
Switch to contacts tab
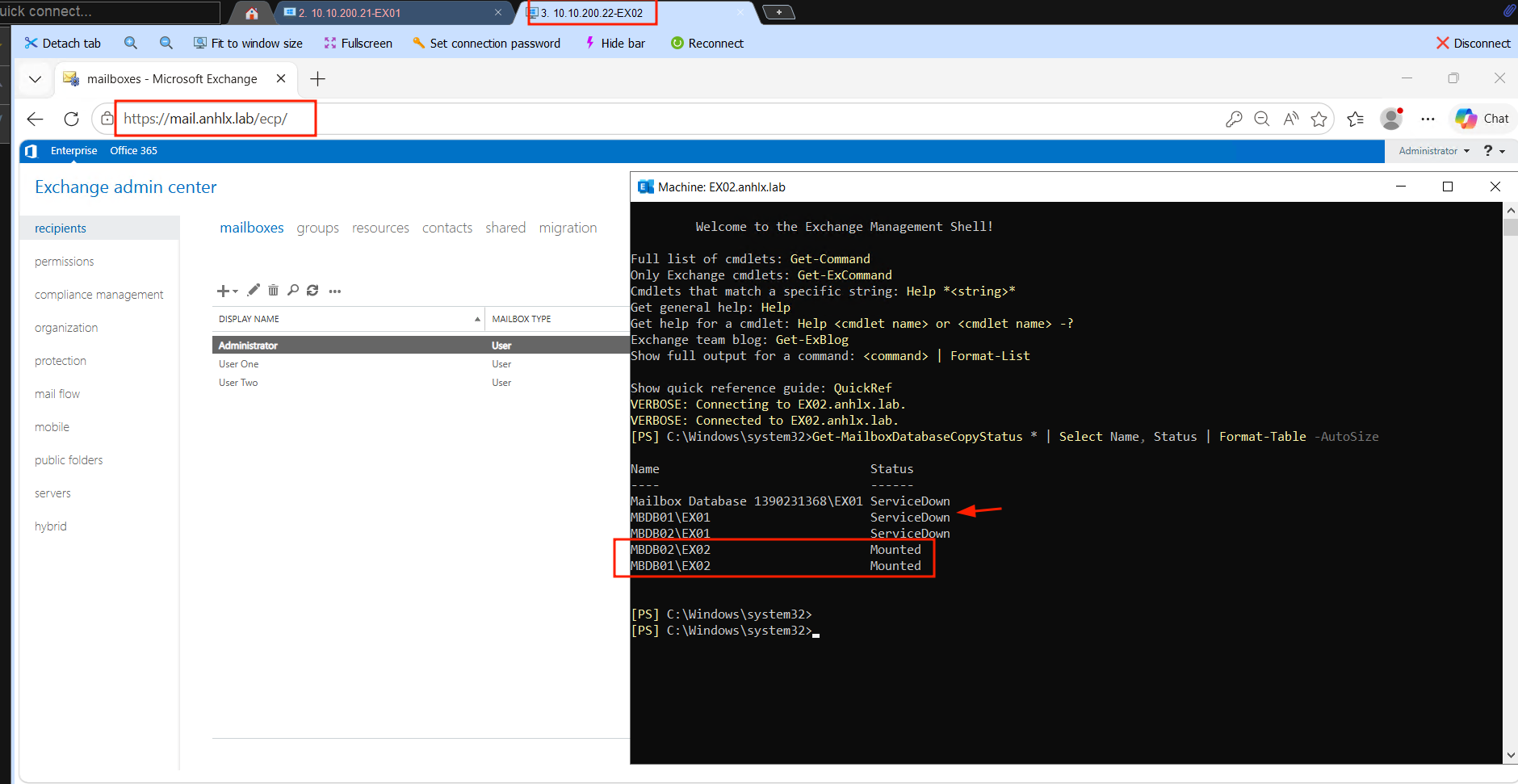tap(447, 228)
